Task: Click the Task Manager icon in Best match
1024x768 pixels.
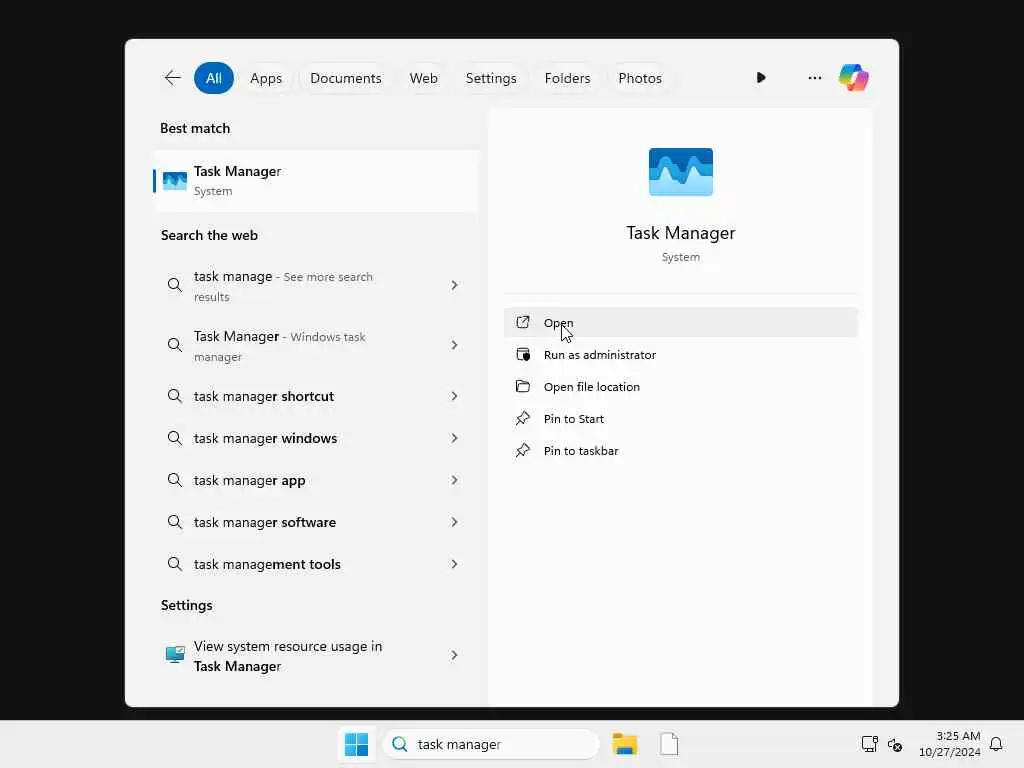Action: [175, 181]
